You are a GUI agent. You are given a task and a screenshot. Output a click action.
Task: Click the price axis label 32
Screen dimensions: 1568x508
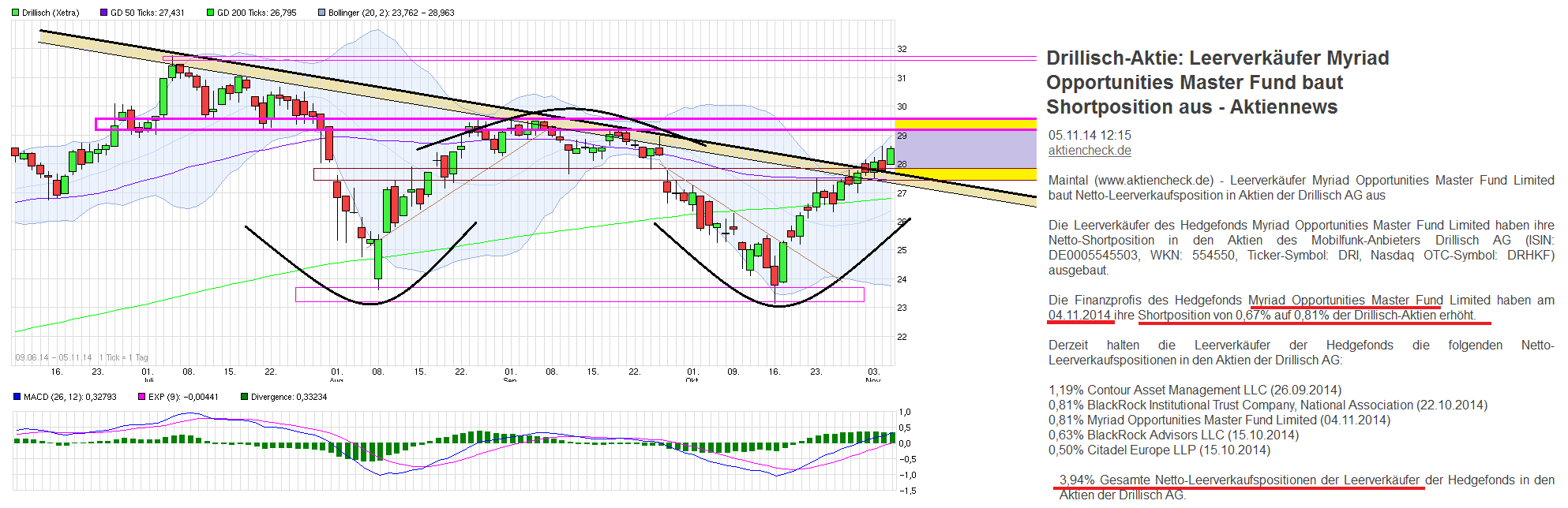tap(902, 49)
